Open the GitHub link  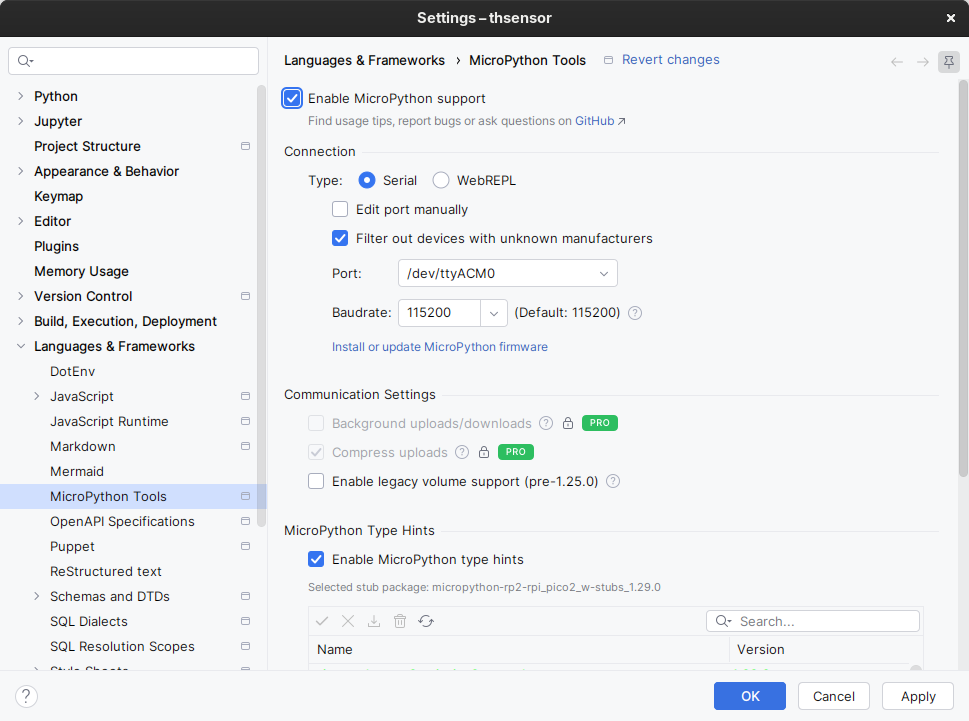[x=595, y=121]
